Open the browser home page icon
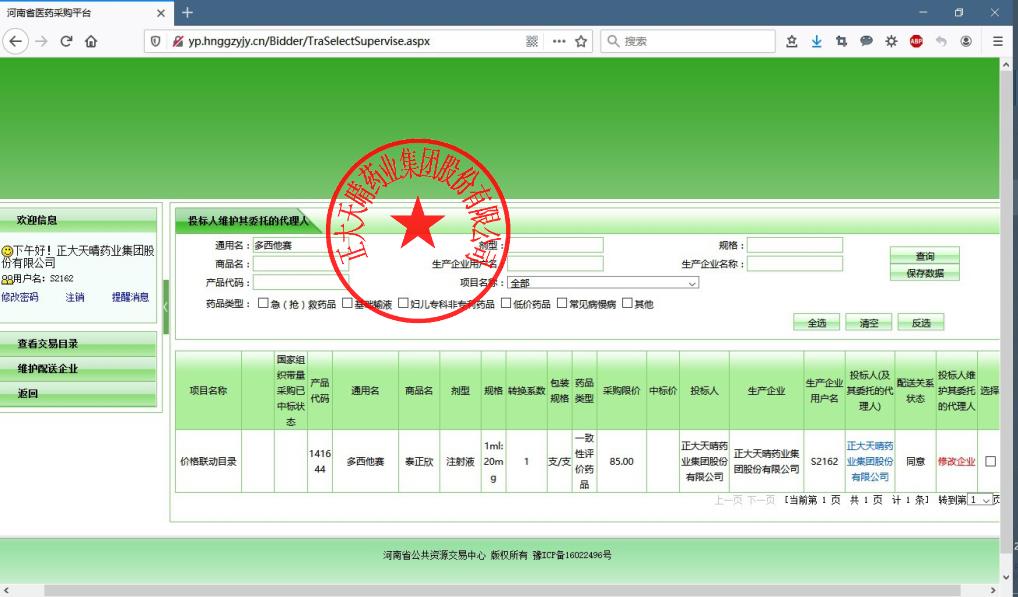Screen dimensions: 1018x597 (91, 42)
